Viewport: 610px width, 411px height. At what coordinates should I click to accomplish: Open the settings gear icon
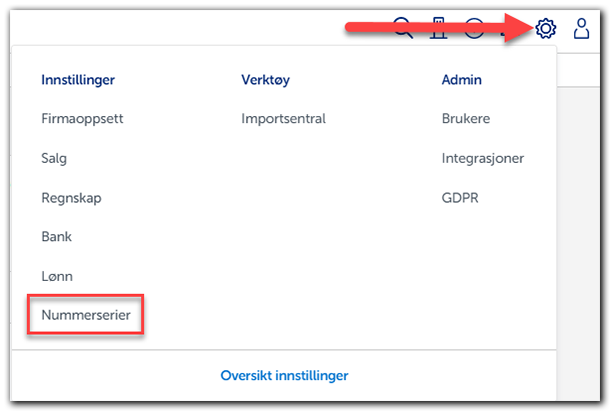[545, 29]
